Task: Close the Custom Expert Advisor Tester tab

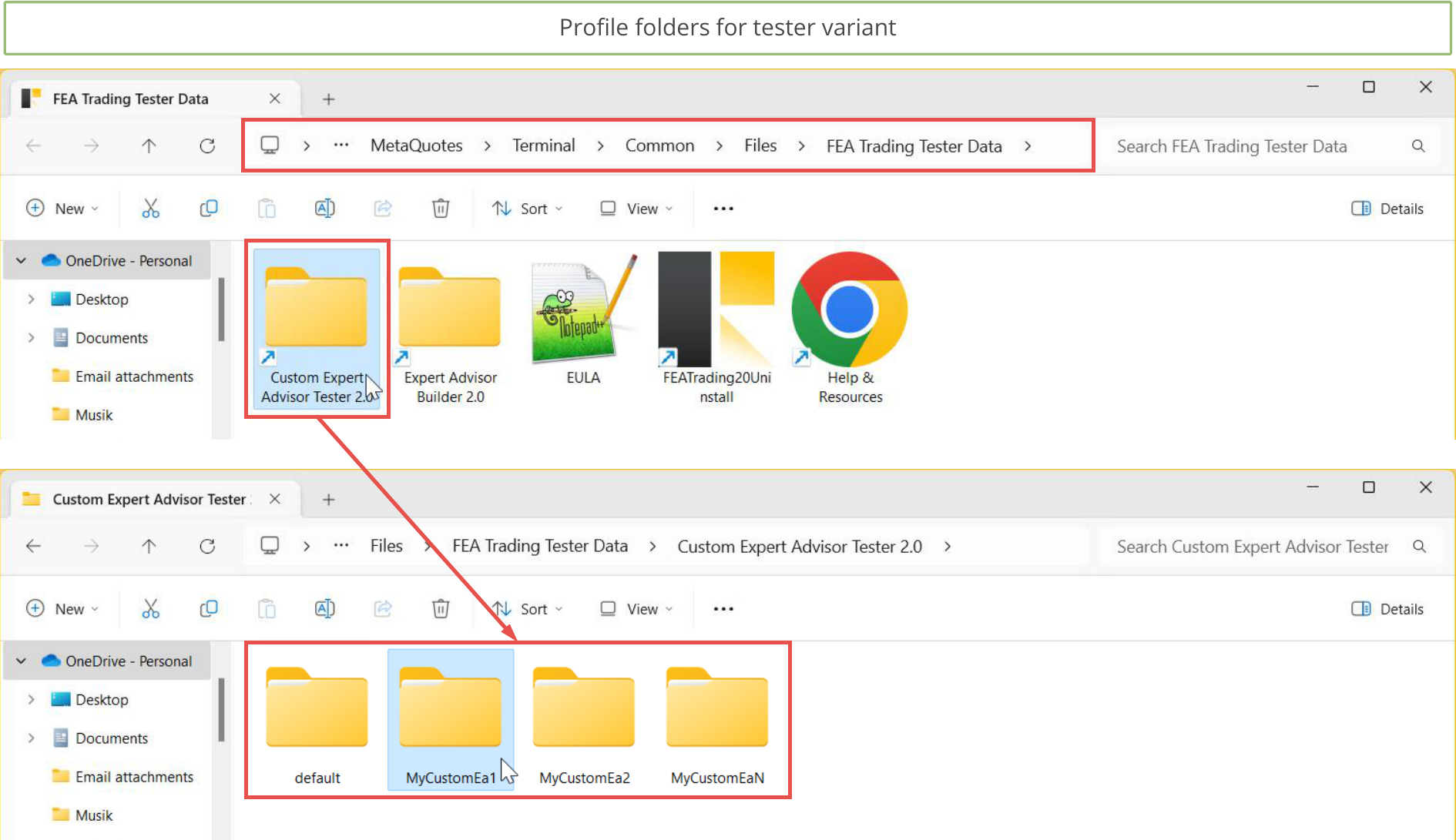Action: pos(275,499)
